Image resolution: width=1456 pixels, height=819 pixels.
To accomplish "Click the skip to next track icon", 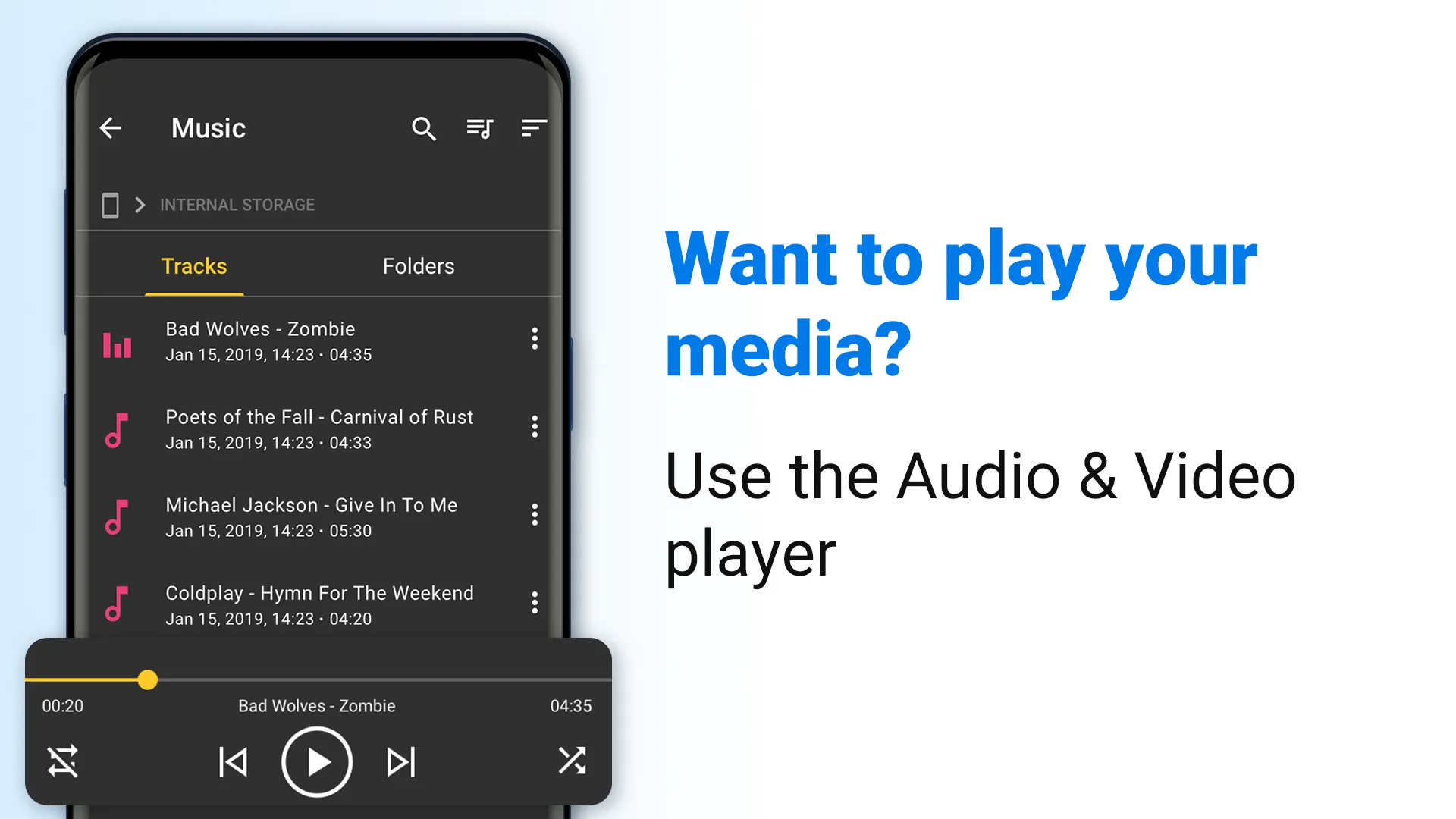I will [x=399, y=760].
